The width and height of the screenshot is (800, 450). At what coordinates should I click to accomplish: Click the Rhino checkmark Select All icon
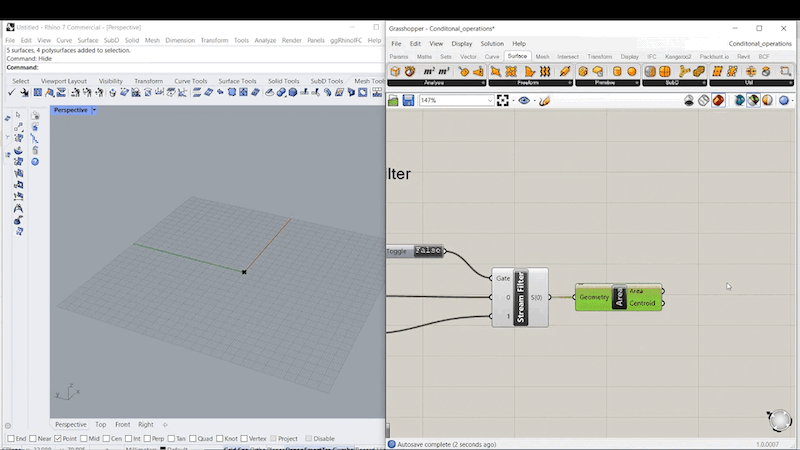[x=11, y=92]
